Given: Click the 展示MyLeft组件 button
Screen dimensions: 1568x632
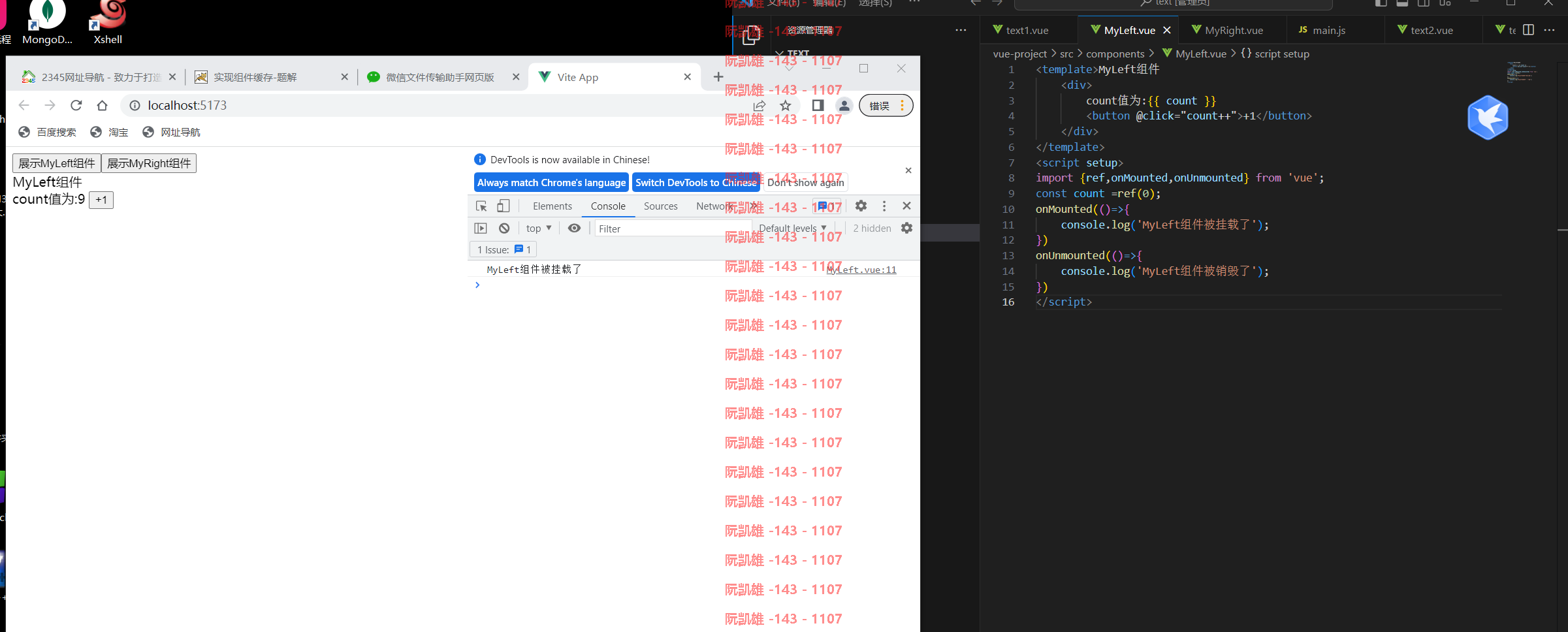Looking at the screenshot, I should click(x=57, y=163).
